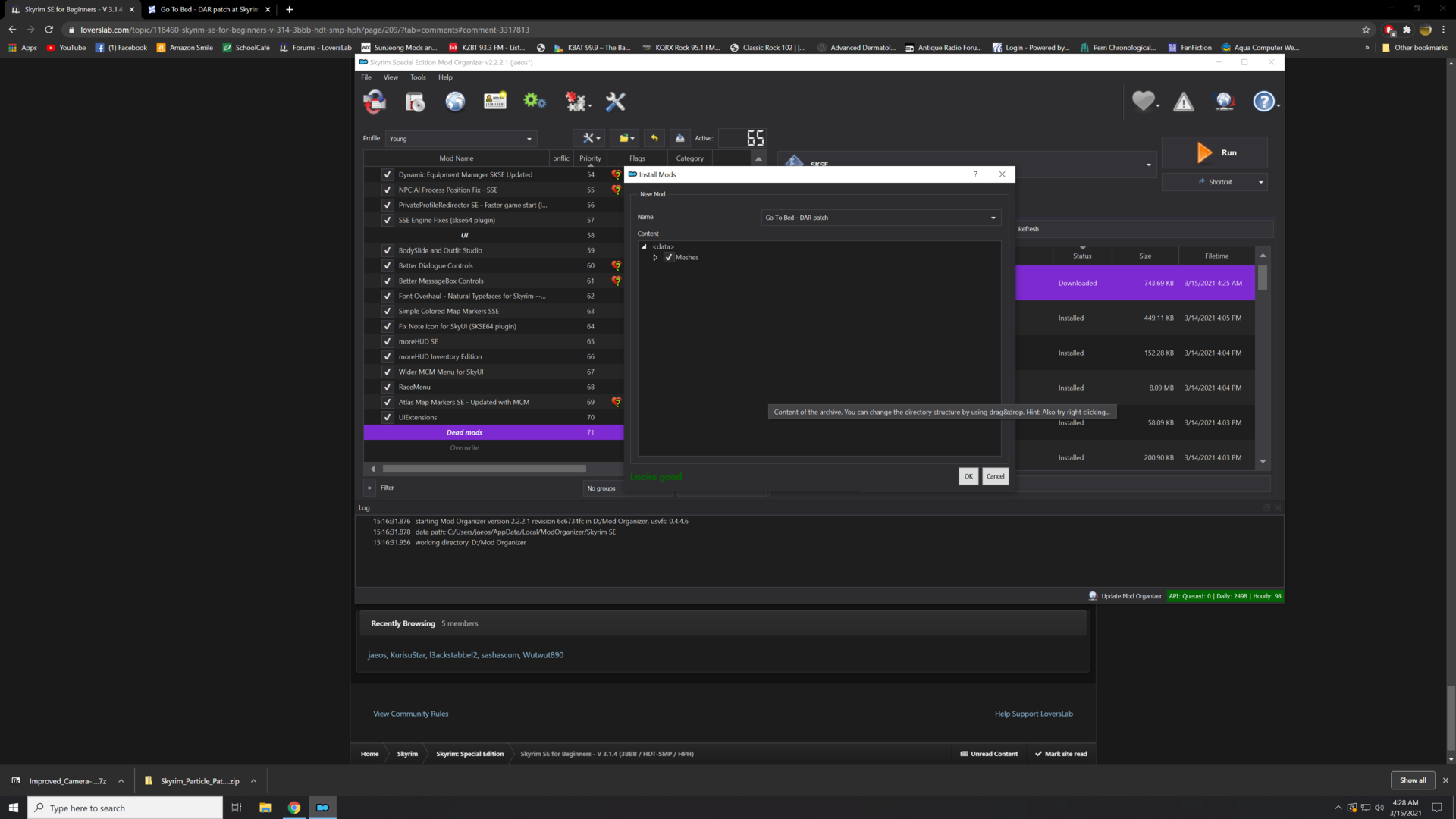
Task: Click the grey heart Endorse icon
Action: (x=1144, y=101)
